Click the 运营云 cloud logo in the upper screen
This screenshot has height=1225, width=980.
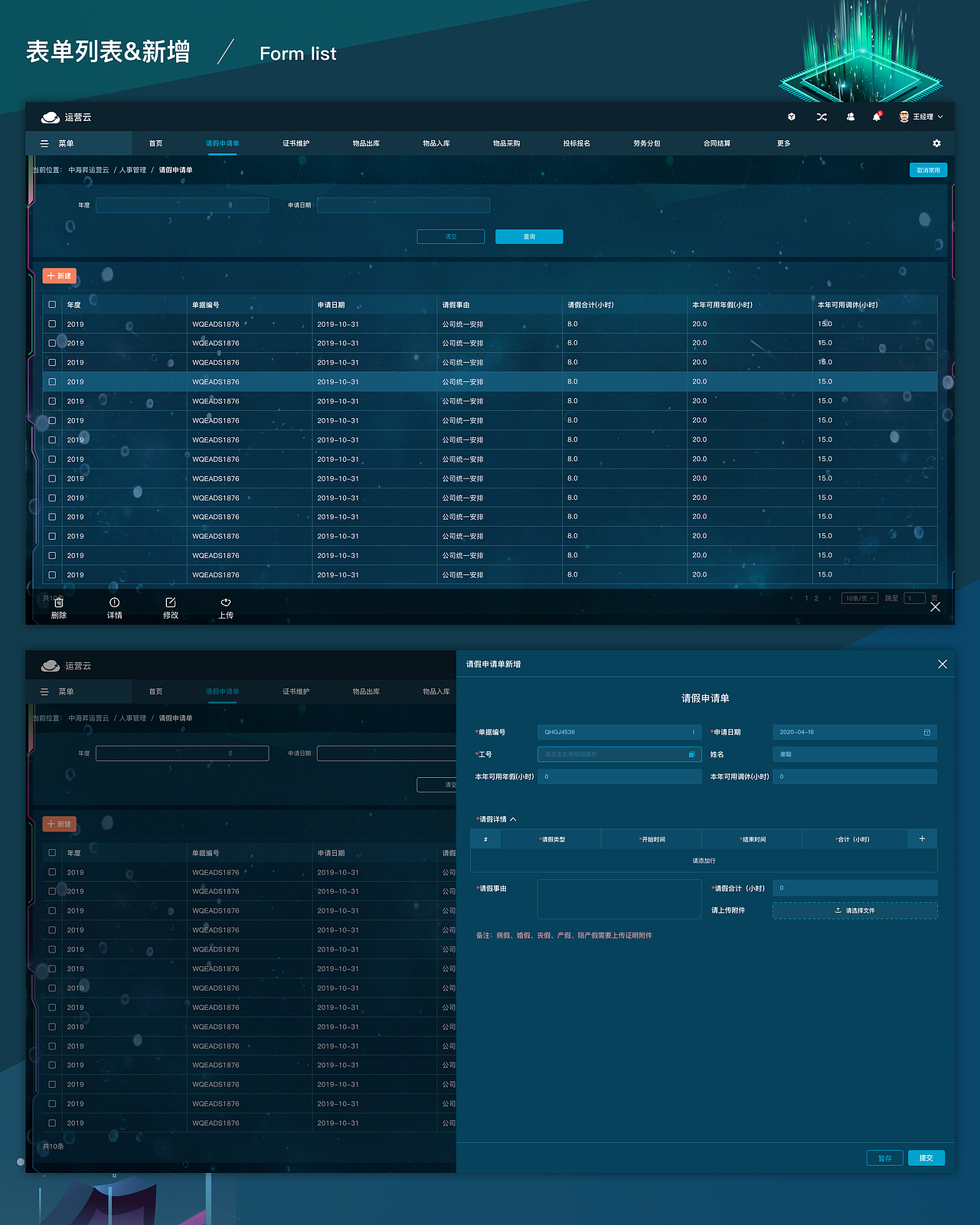coord(51,117)
